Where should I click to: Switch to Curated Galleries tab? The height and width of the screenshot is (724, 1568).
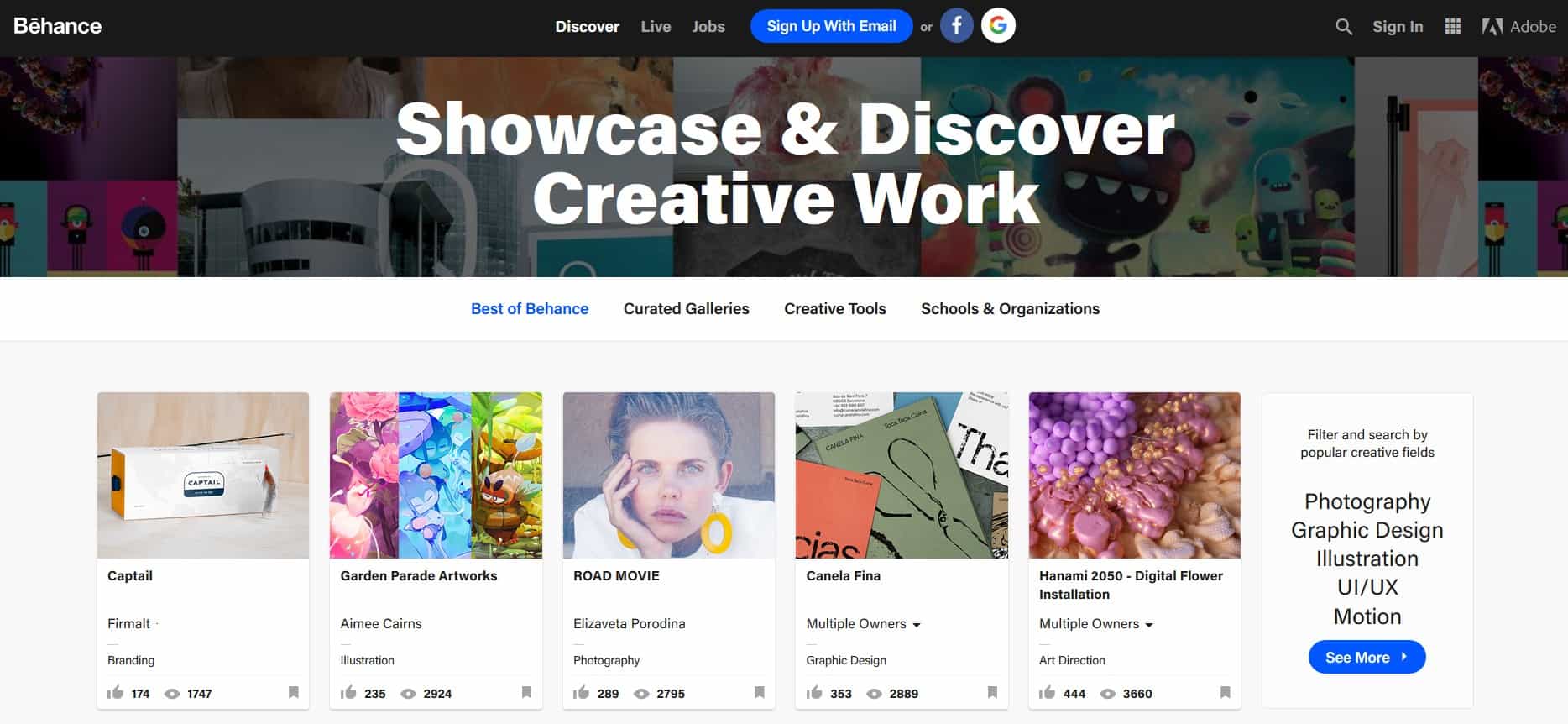pyautogui.click(x=687, y=309)
